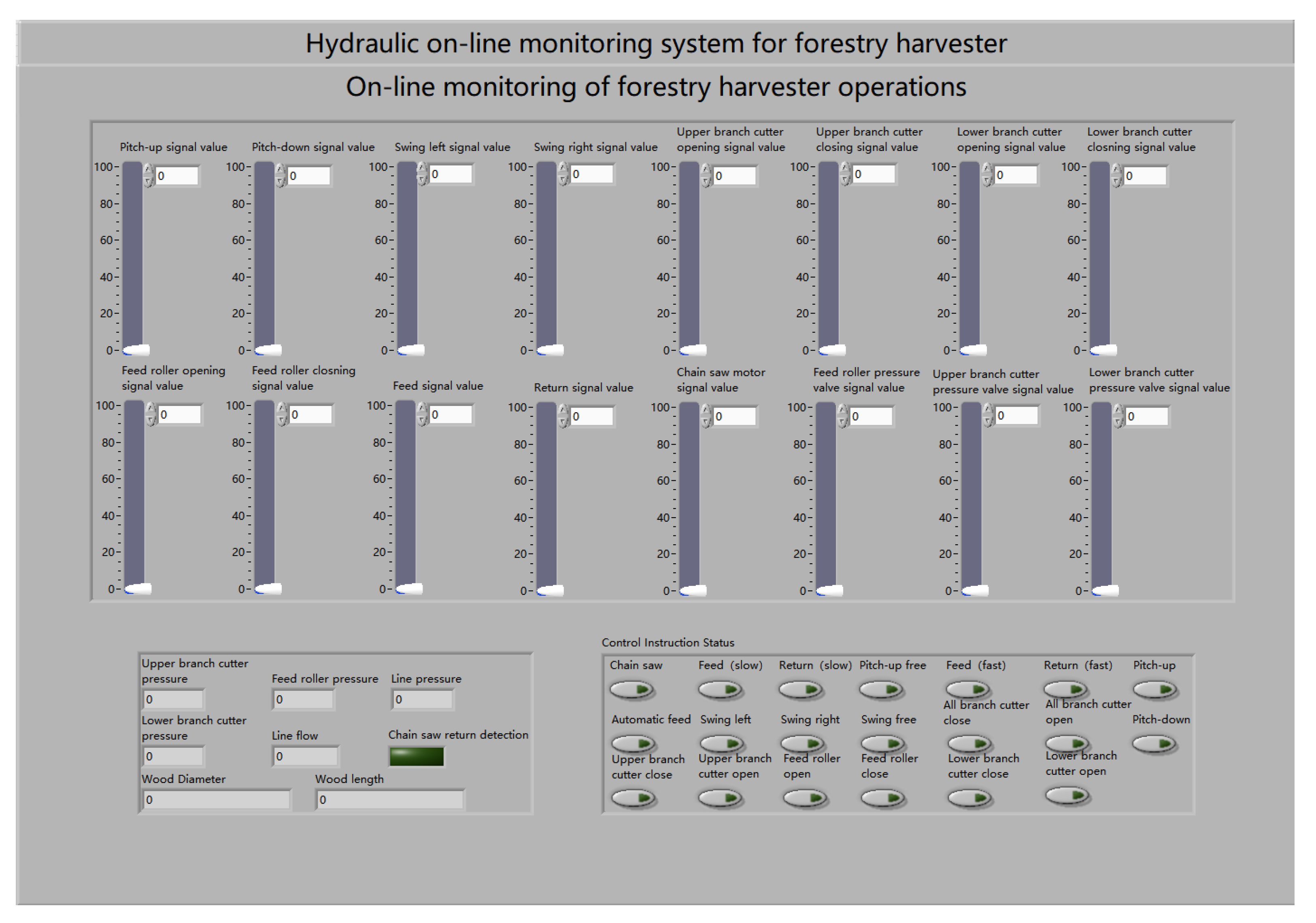Toggle the Pitch-down status button
The width and height of the screenshot is (1316, 923).
(x=1155, y=744)
